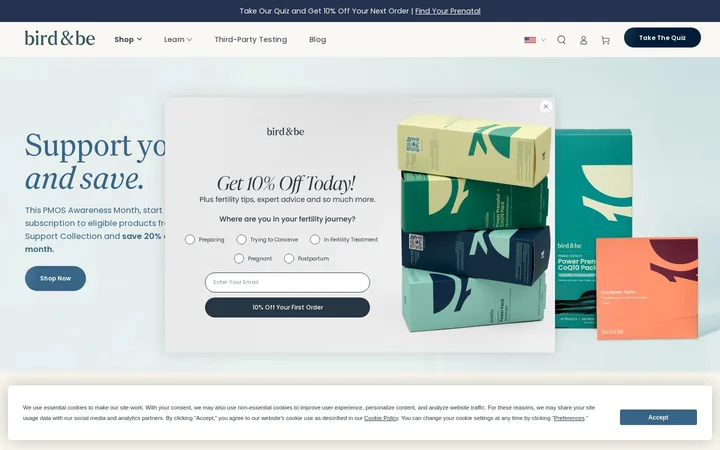Open the Blog page

(317, 39)
